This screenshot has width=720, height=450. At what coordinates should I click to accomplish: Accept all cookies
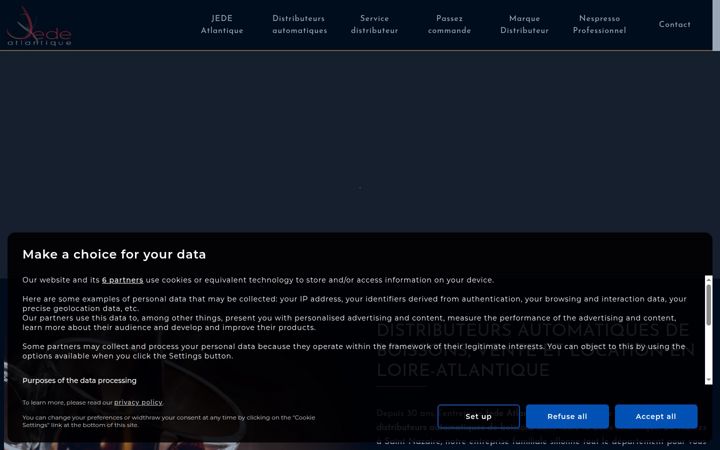(x=656, y=416)
